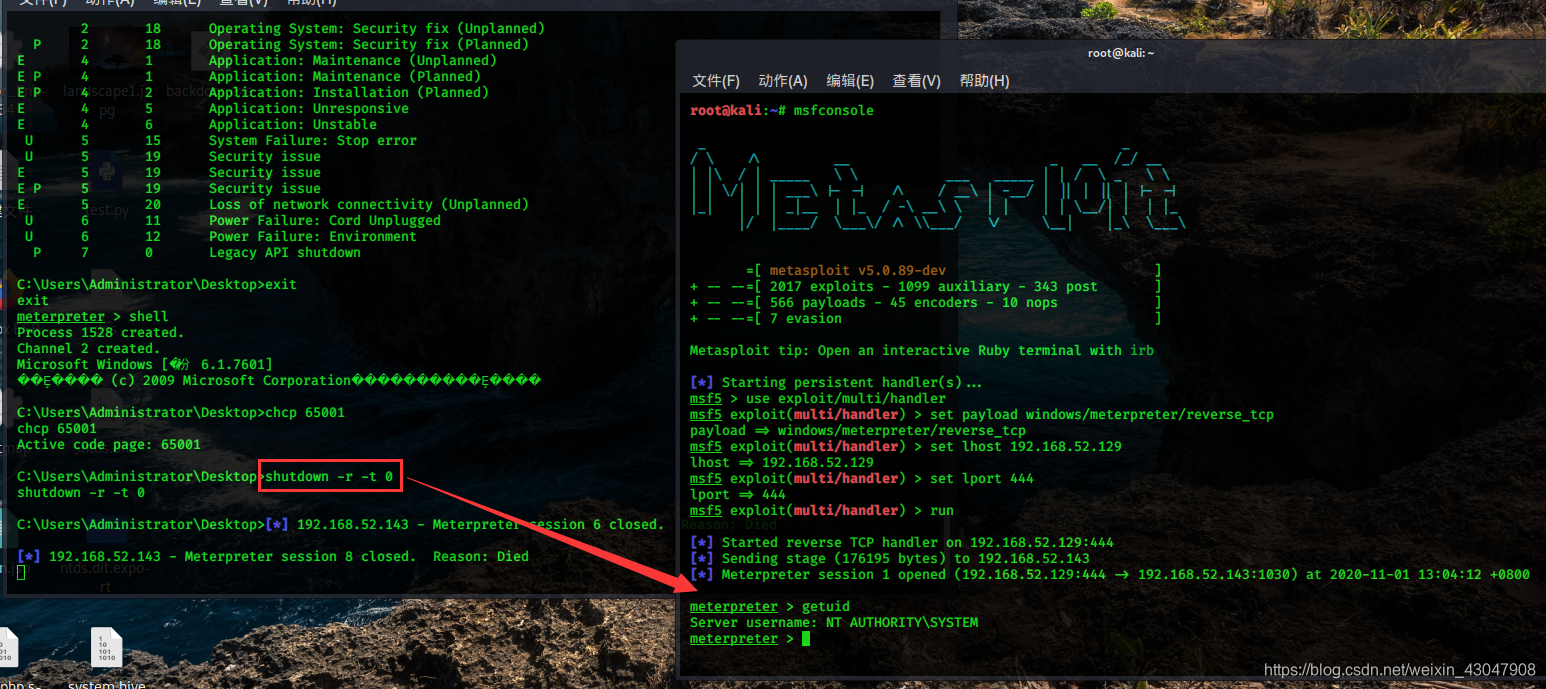Click 'Application: Maintenance (Planned)' row
The width and height of the screenshot is (1546, 689).
249,76
